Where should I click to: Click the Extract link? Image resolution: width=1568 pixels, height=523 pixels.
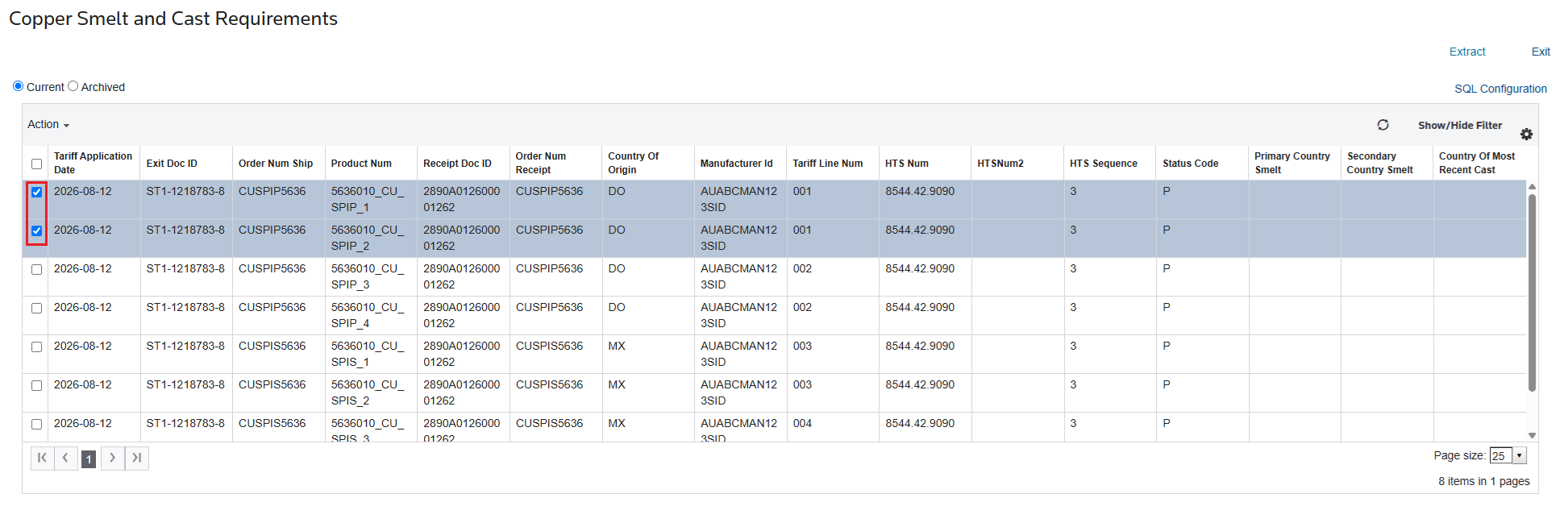pos(1467,52)
